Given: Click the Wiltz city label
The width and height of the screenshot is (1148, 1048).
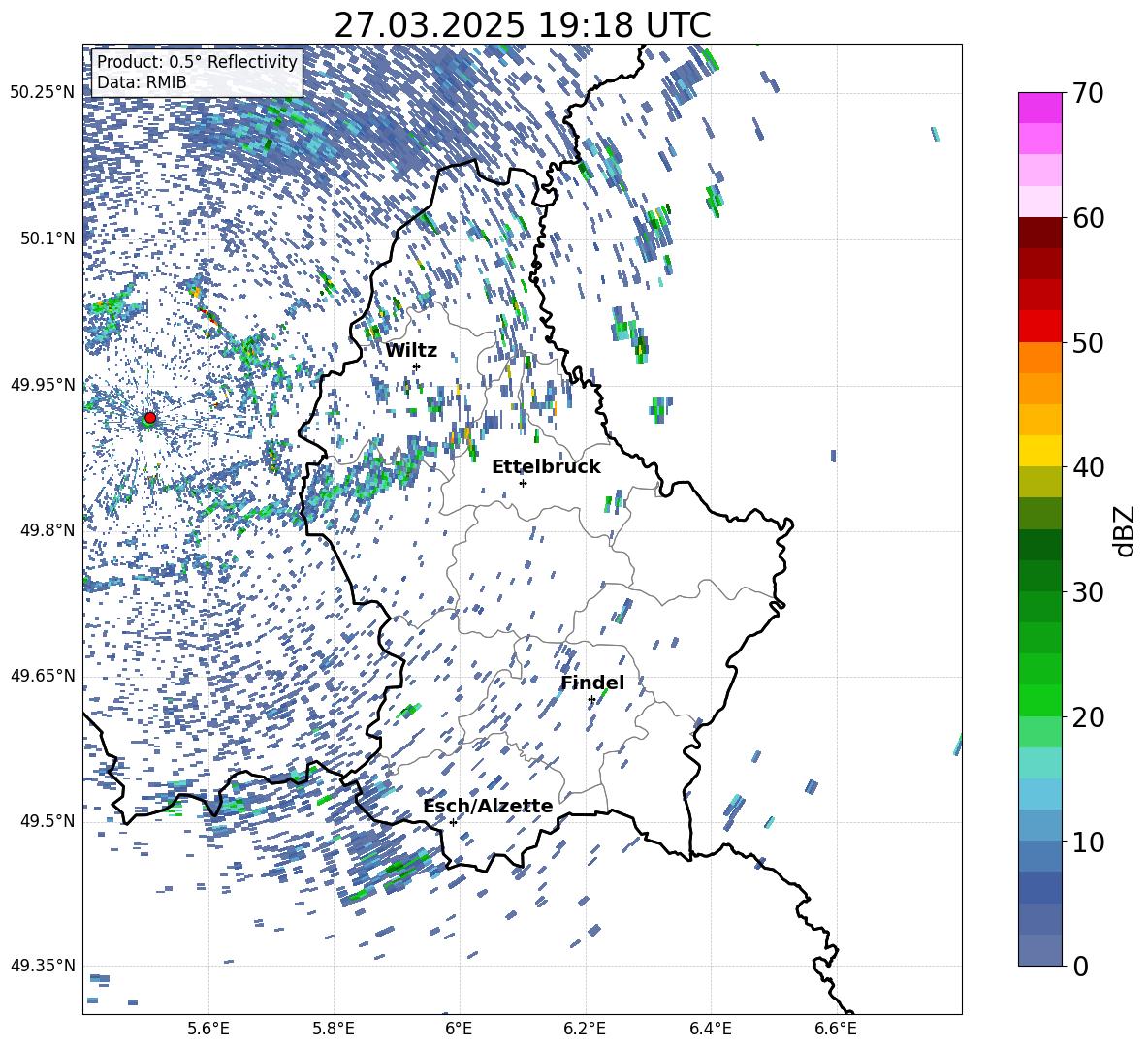Looking at the screenshot, I should pos(411,351).
